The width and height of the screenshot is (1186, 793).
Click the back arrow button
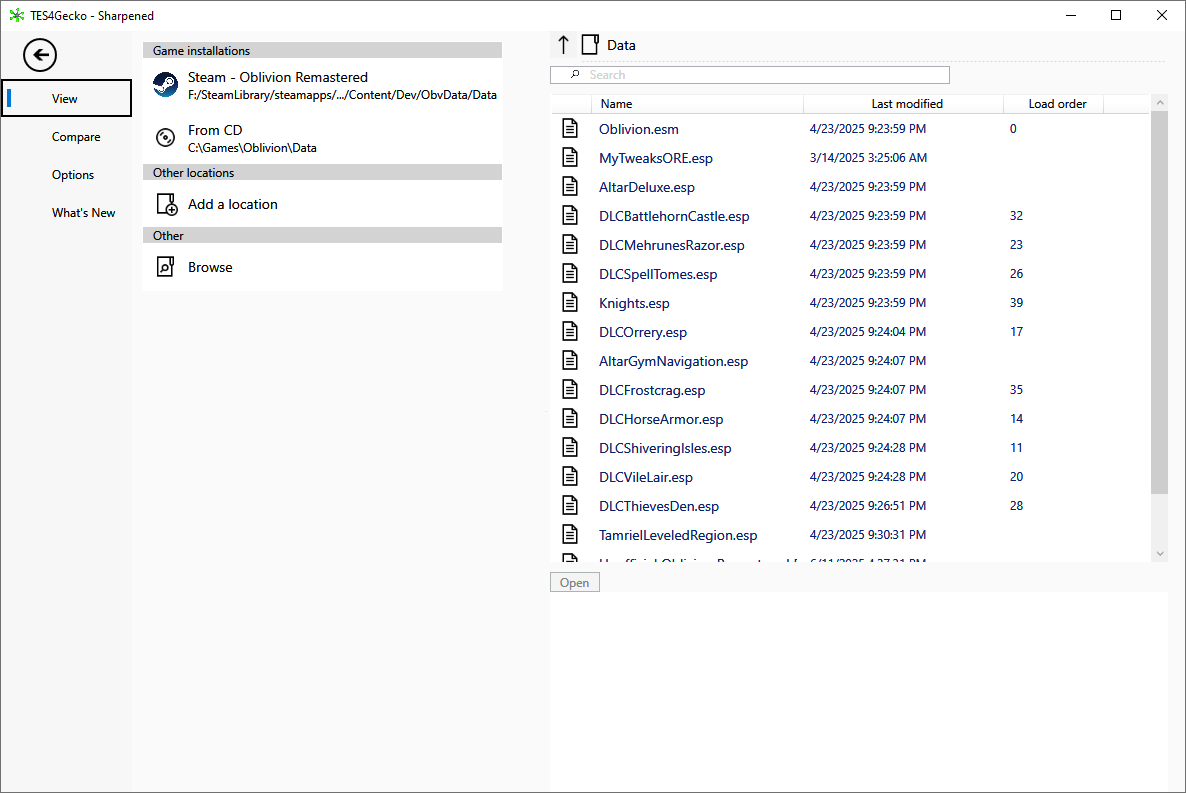(x=40, y=54)
